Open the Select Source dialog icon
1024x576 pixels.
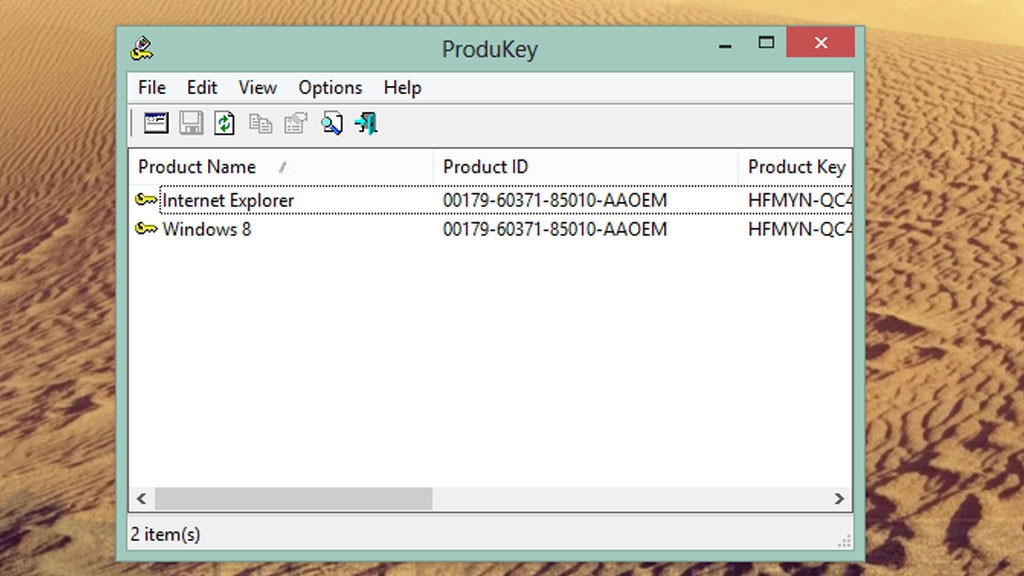pos(155,123)
